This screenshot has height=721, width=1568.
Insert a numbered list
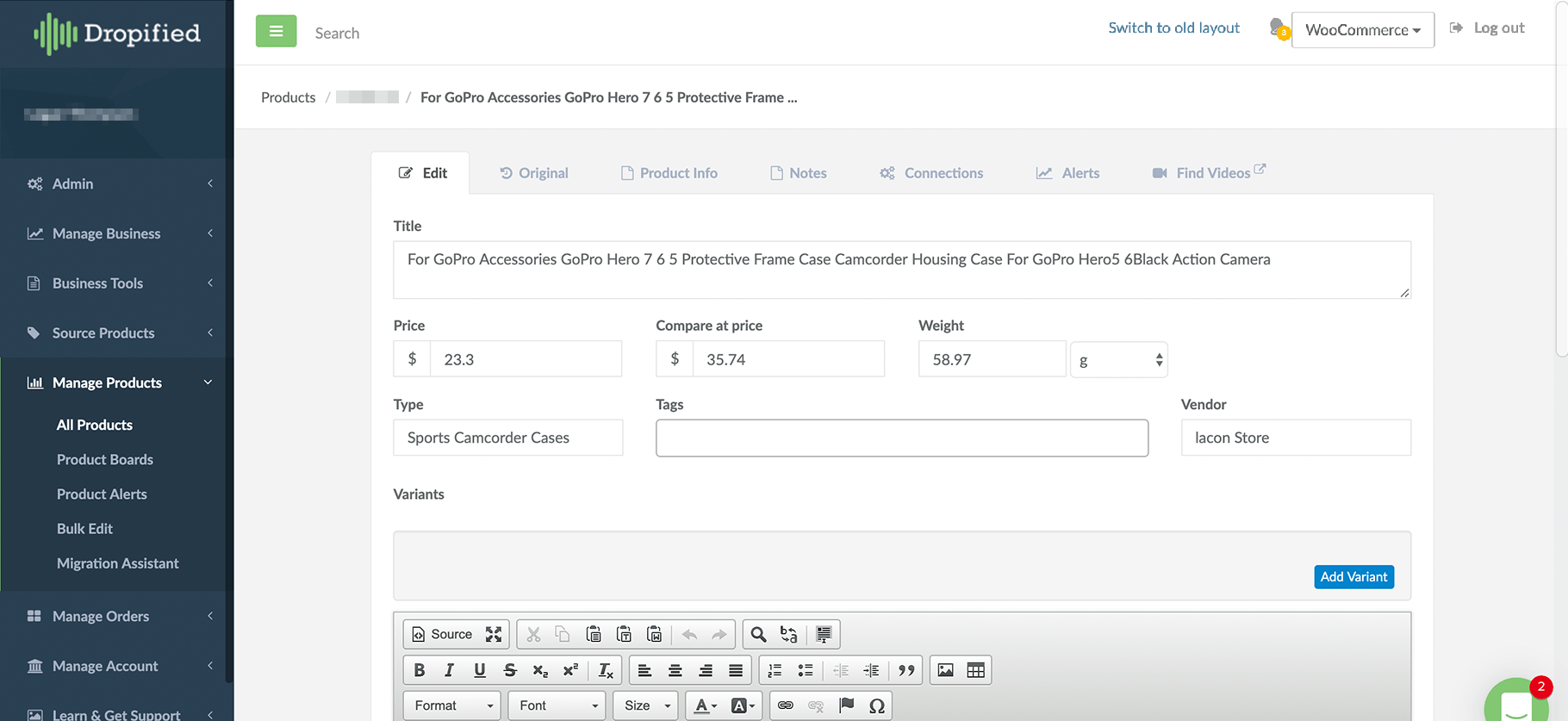coord(775,670)
